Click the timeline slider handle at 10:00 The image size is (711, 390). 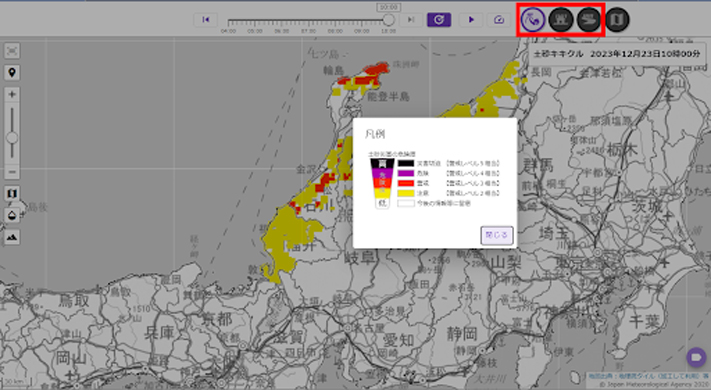[x=388, y=20]
